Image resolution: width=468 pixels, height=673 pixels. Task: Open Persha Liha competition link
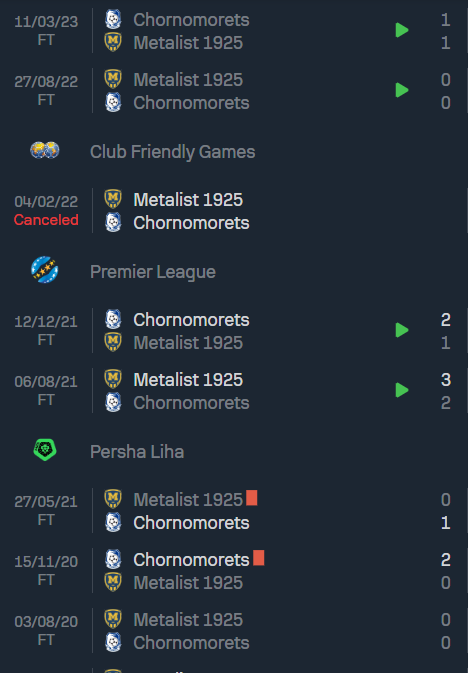click(x=137, y=452)
